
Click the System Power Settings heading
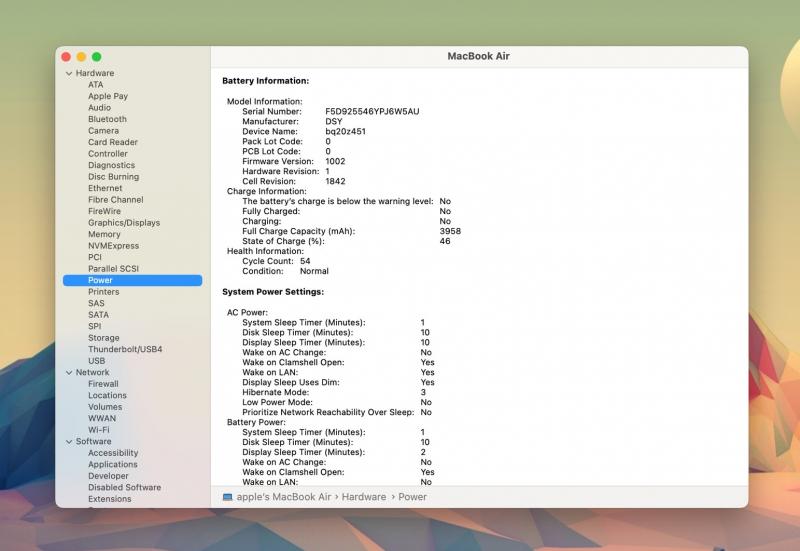tap(273, 292)
